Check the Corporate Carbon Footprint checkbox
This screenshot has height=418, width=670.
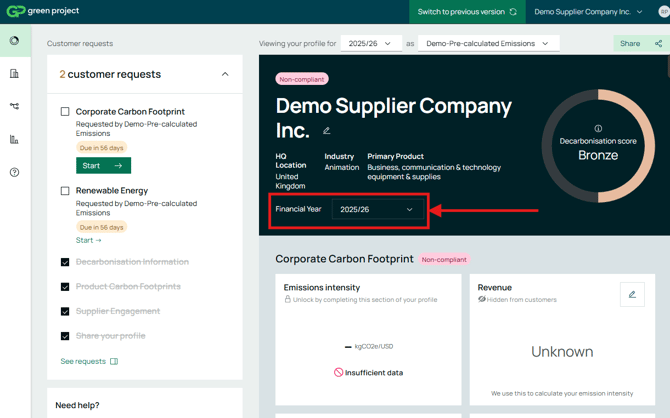(x=65, y=112)
